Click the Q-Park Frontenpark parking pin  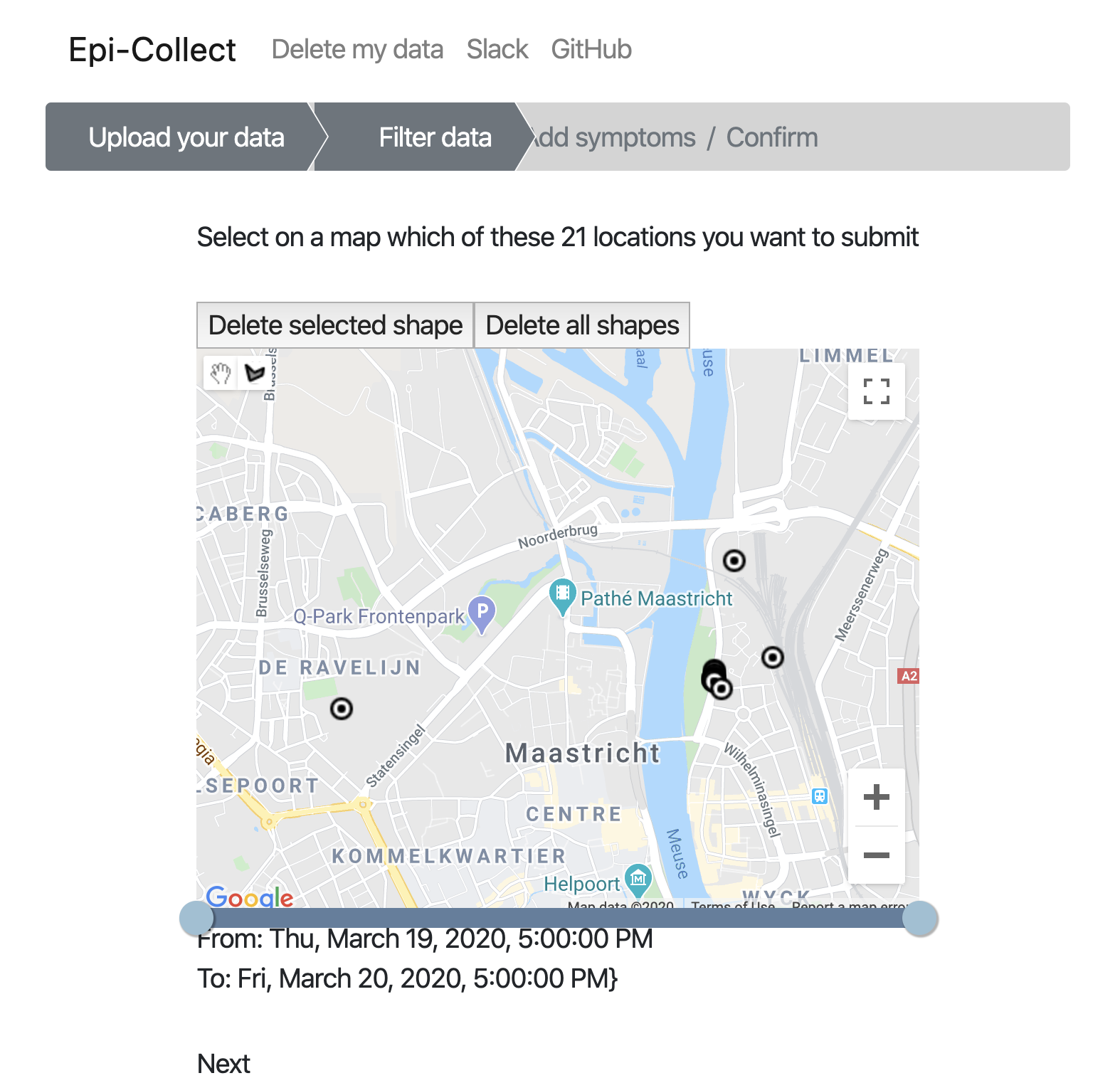[482, 615]
